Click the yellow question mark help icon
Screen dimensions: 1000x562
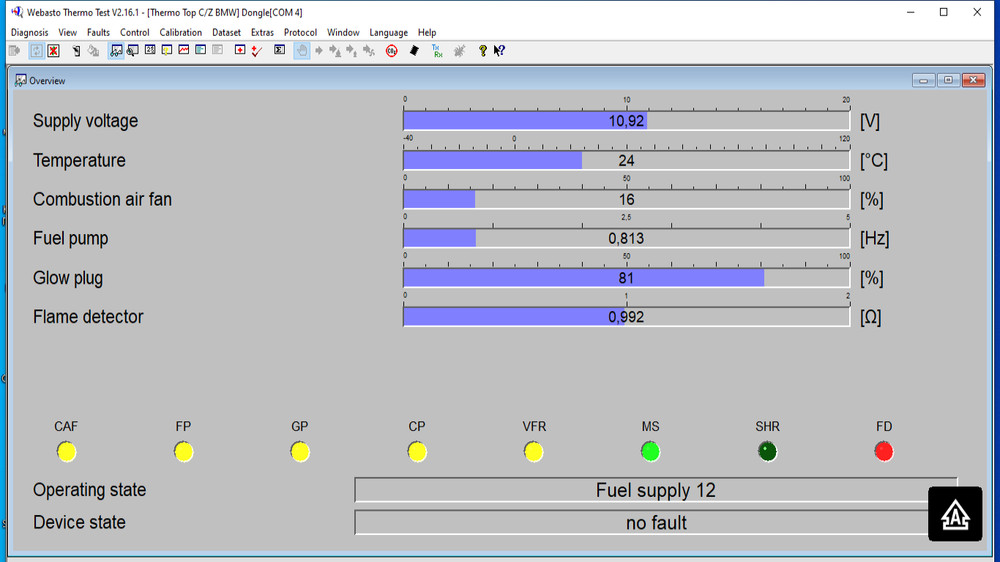[483, 51]
